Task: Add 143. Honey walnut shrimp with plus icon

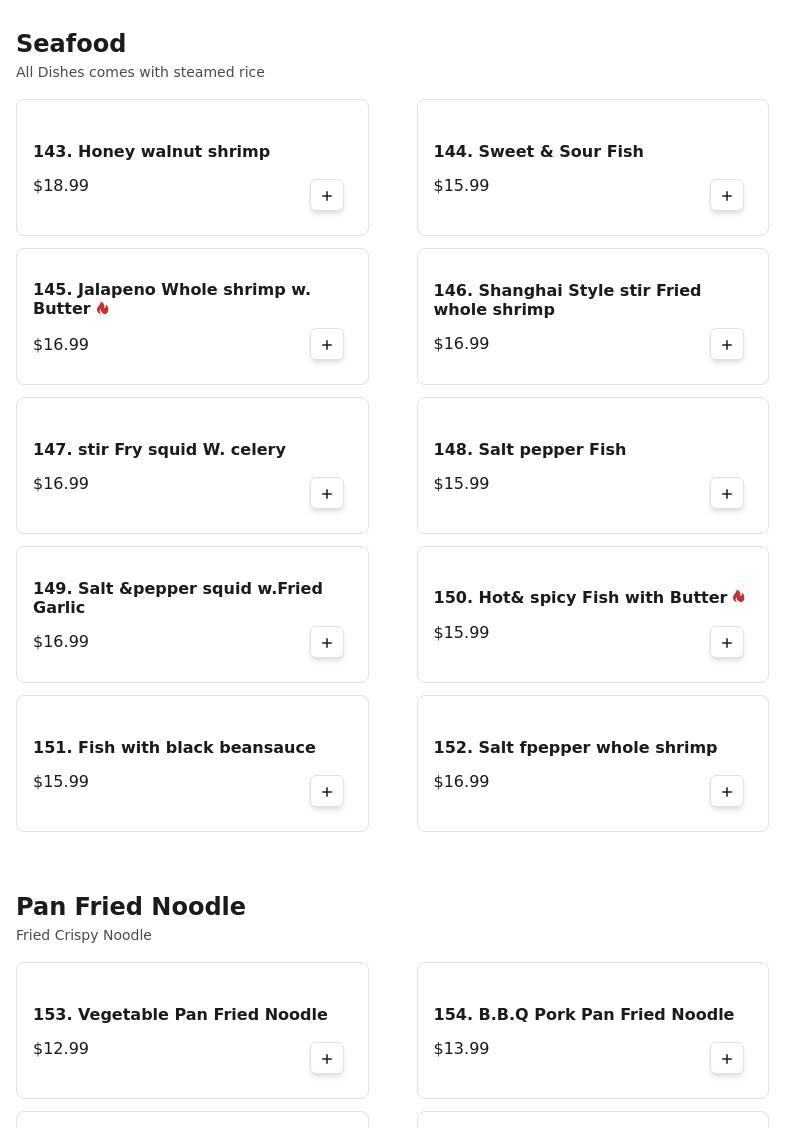Action: point(327,196)
